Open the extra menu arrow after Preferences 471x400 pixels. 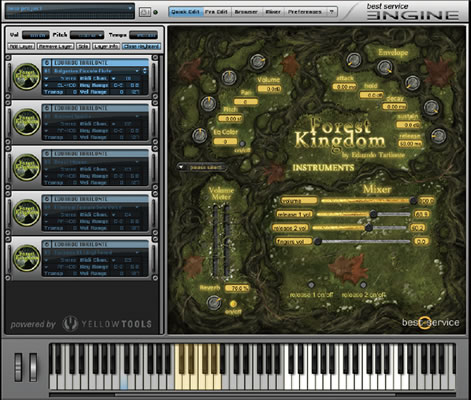tap(331, 12)
